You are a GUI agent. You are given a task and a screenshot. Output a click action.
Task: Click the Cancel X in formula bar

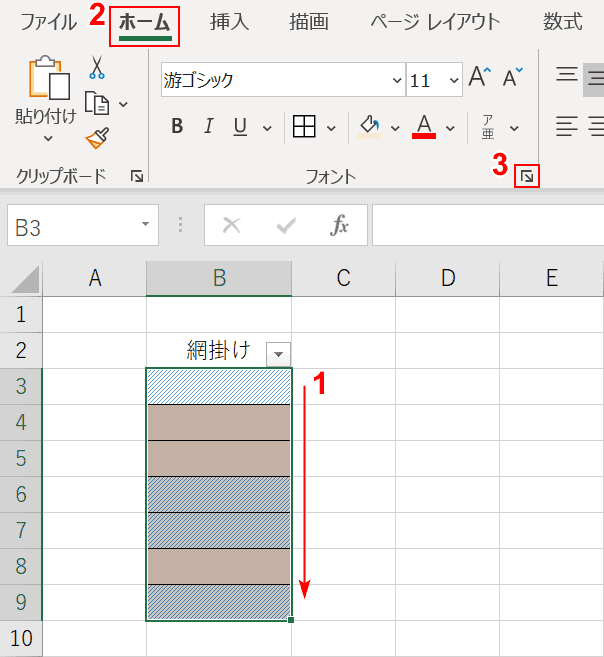coord(232,225)
